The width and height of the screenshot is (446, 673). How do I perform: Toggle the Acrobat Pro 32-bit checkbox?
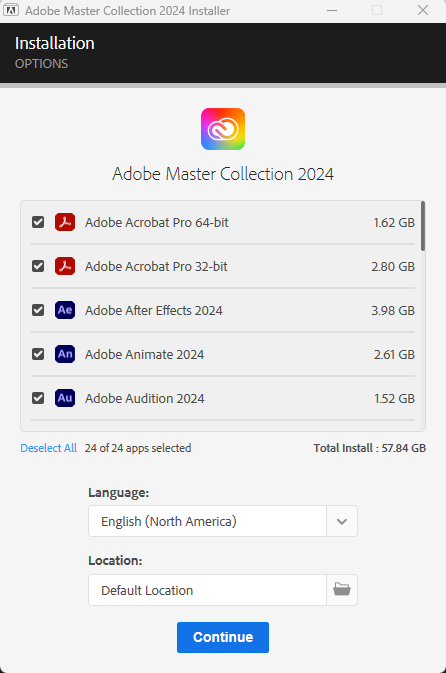(x=38, y=266)
